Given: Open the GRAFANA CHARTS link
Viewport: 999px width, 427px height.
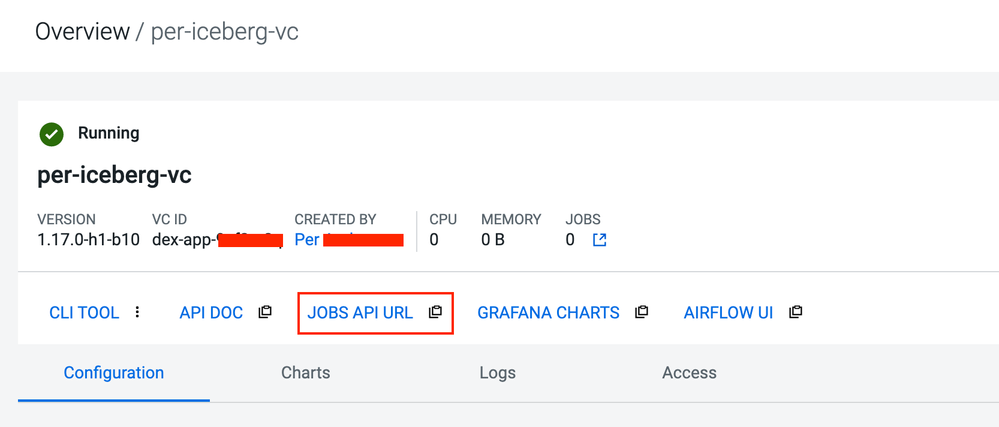Looking at the screenshot, I should pyautogui.click(x=548, y=312).
